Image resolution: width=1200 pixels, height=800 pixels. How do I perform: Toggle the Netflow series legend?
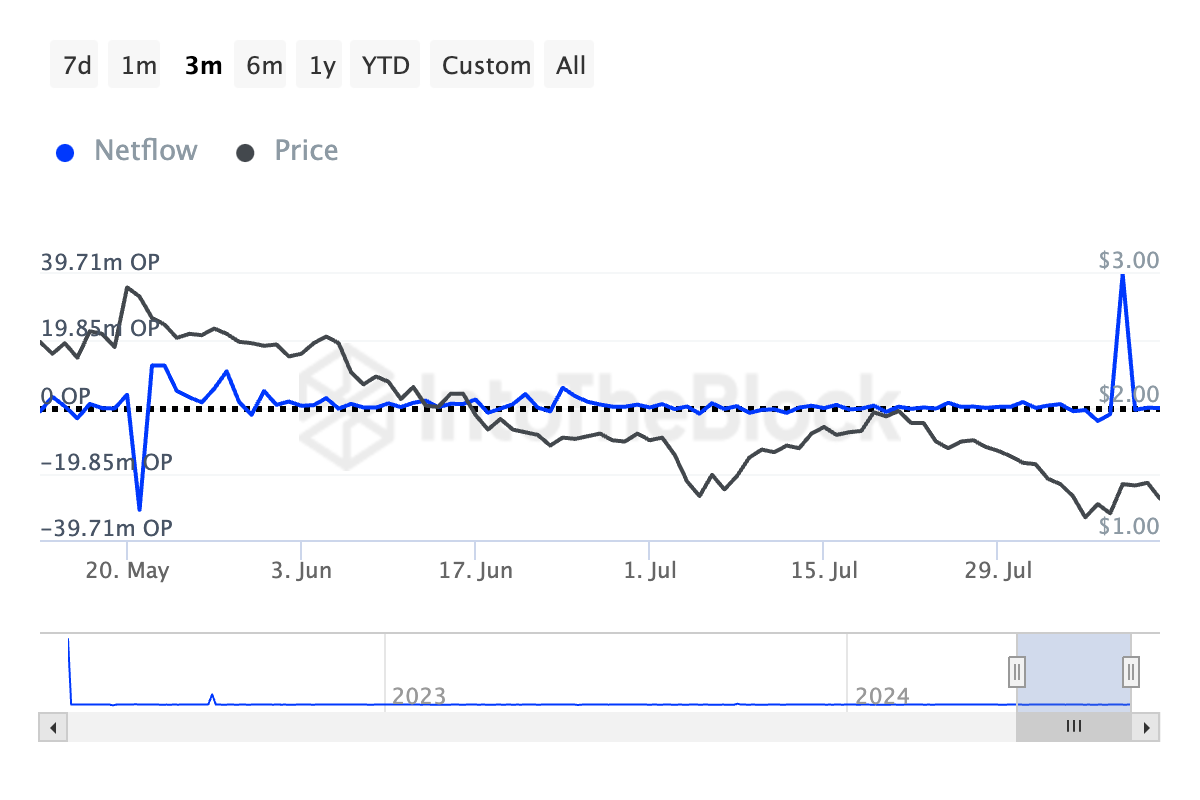[145, 151]
